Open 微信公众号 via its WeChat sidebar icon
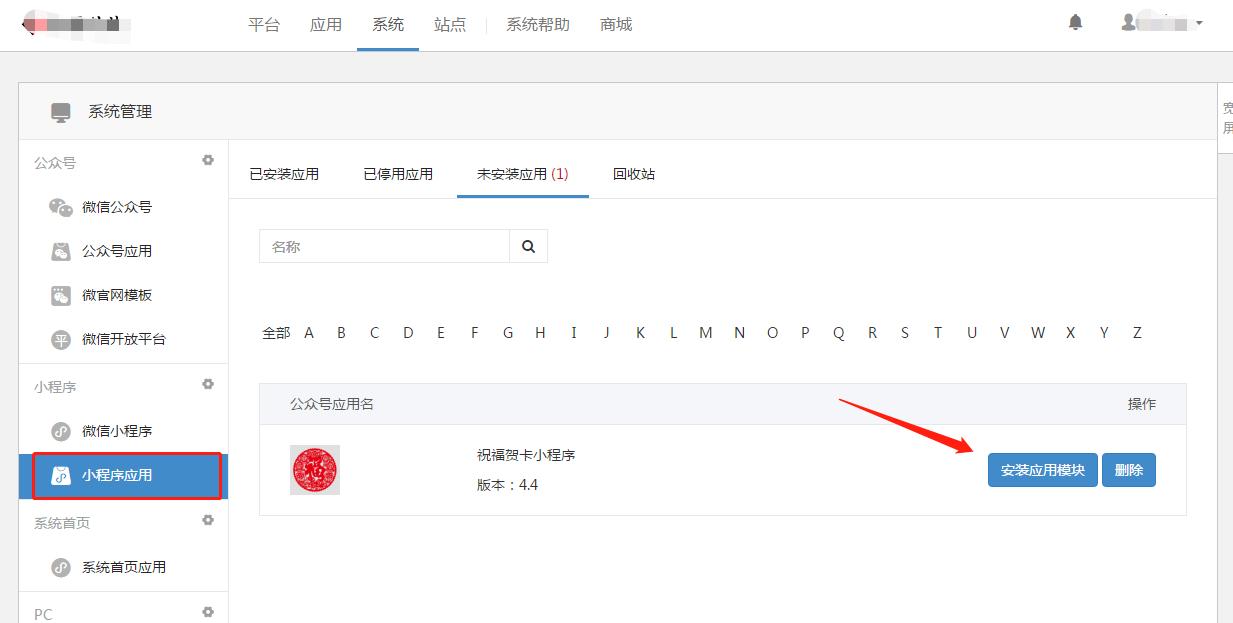 [62, 207]
